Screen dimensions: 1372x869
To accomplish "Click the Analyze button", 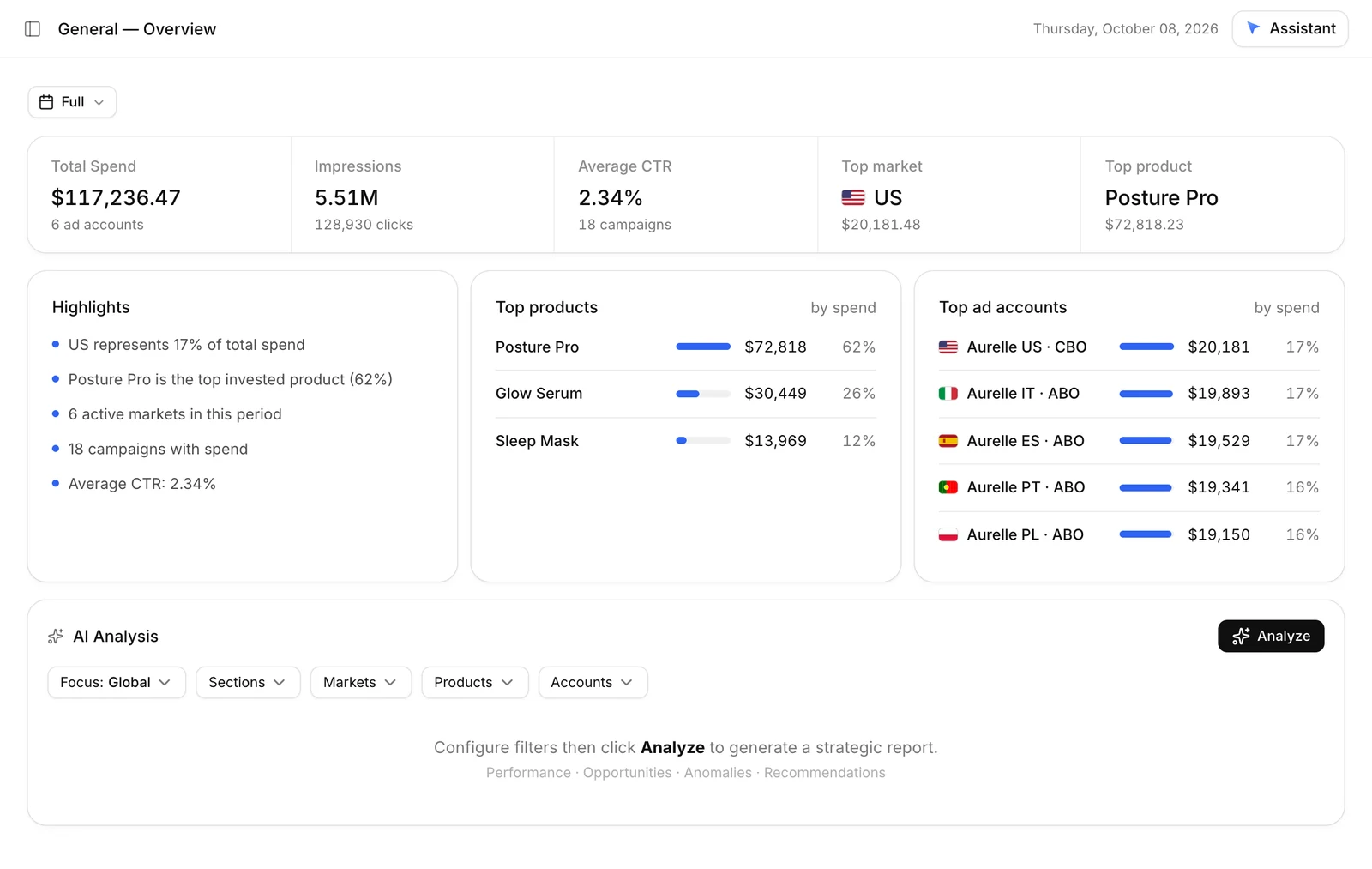I will click(1271, 637).
